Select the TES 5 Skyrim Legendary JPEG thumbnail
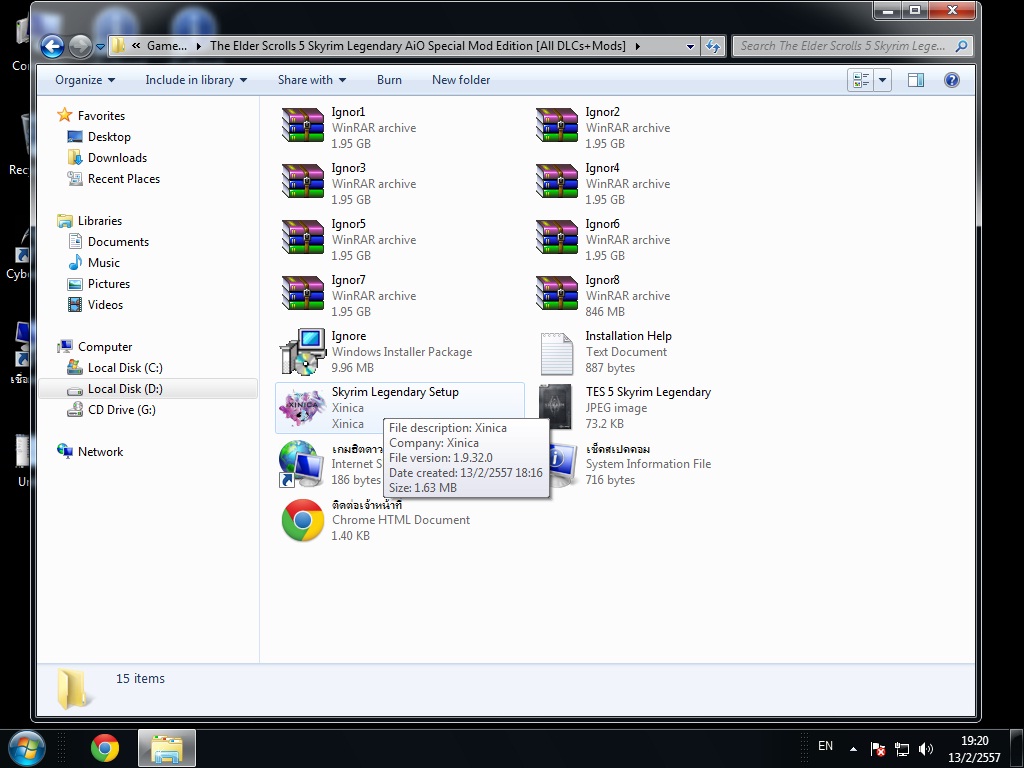1024x768 pixels. [555, 408]
